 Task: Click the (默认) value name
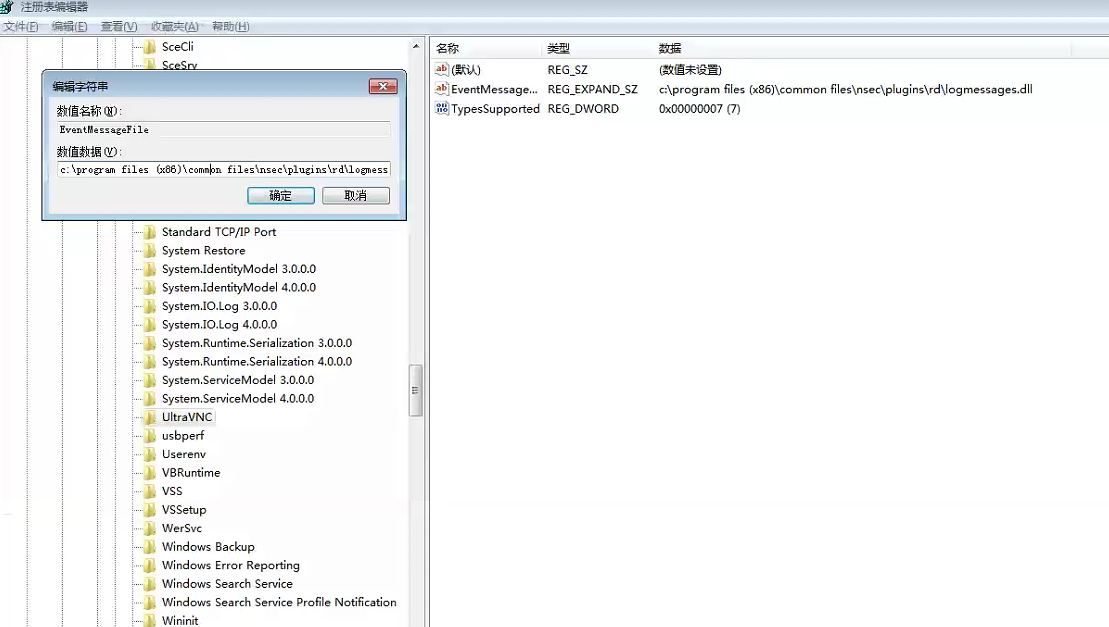(466, 69)
